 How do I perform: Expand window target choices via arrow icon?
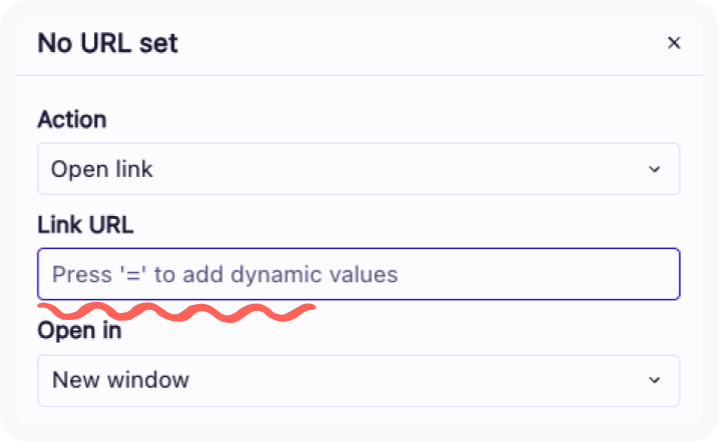pyautogui.click(x=655, y=380)
